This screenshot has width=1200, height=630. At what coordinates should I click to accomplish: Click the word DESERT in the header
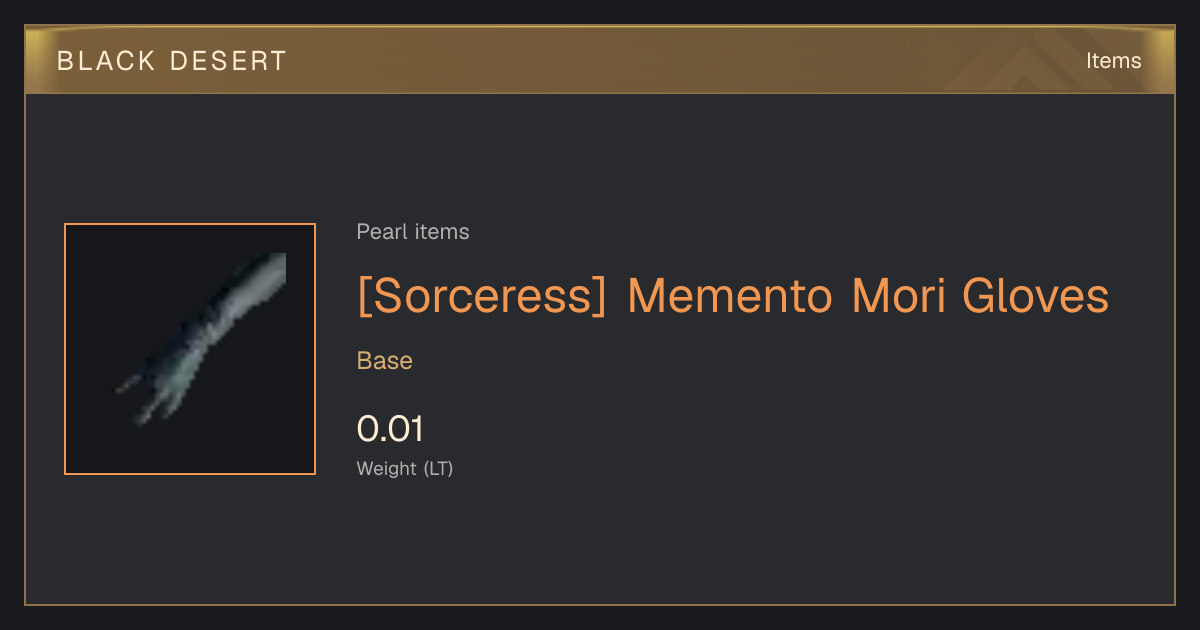coord(228,61)
